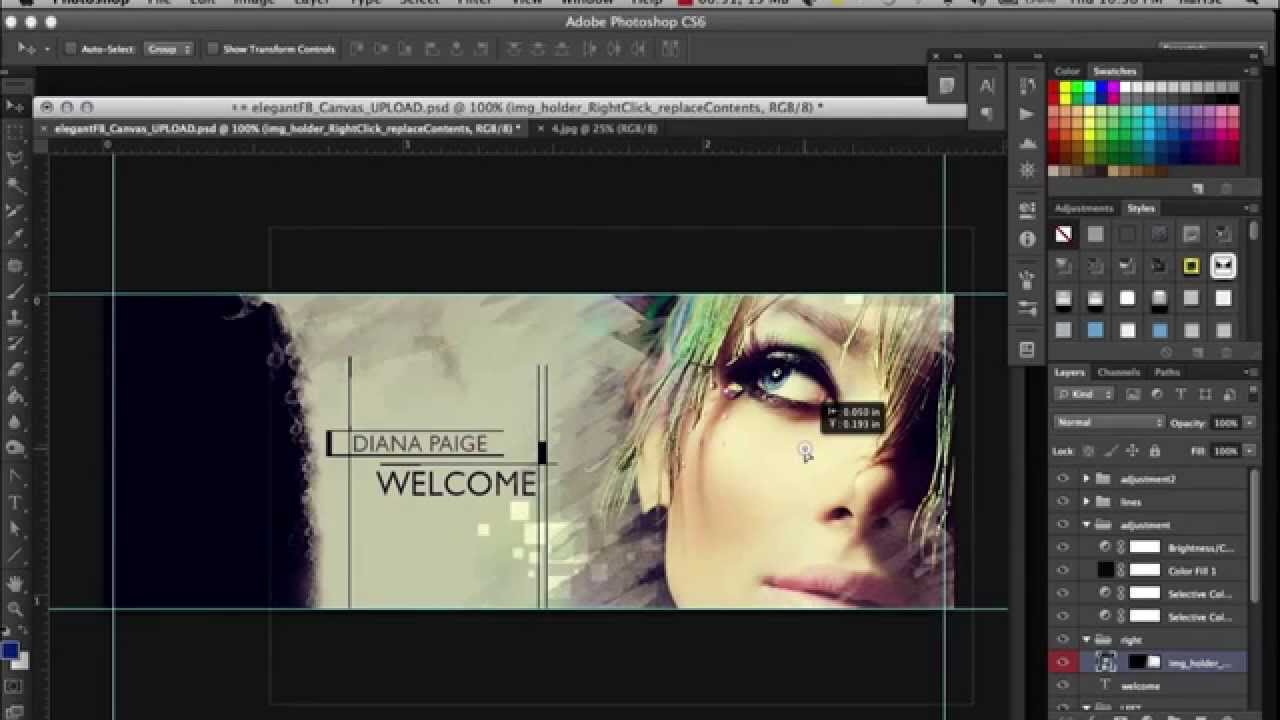Hide the img_holder smart object layer
This screenshot has height=720, width=1280.
point(1063,662)
